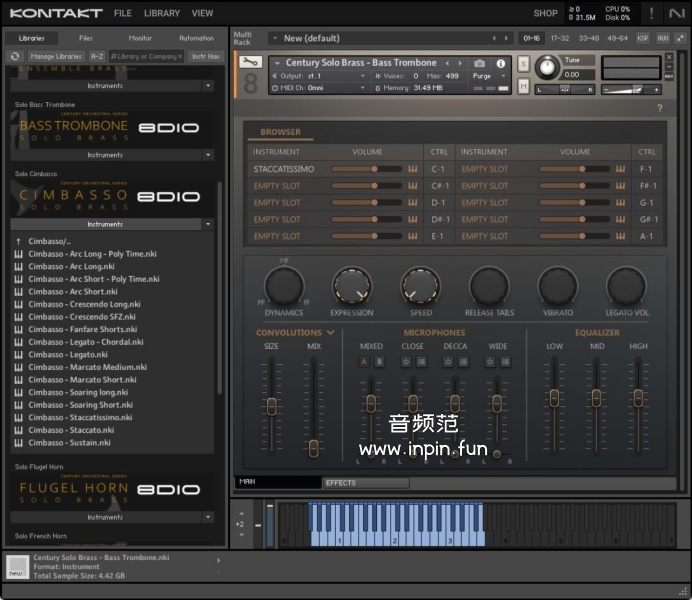Click the refresh libraries icon
This screenshot has width=692, height=600.
coord(16,56)
